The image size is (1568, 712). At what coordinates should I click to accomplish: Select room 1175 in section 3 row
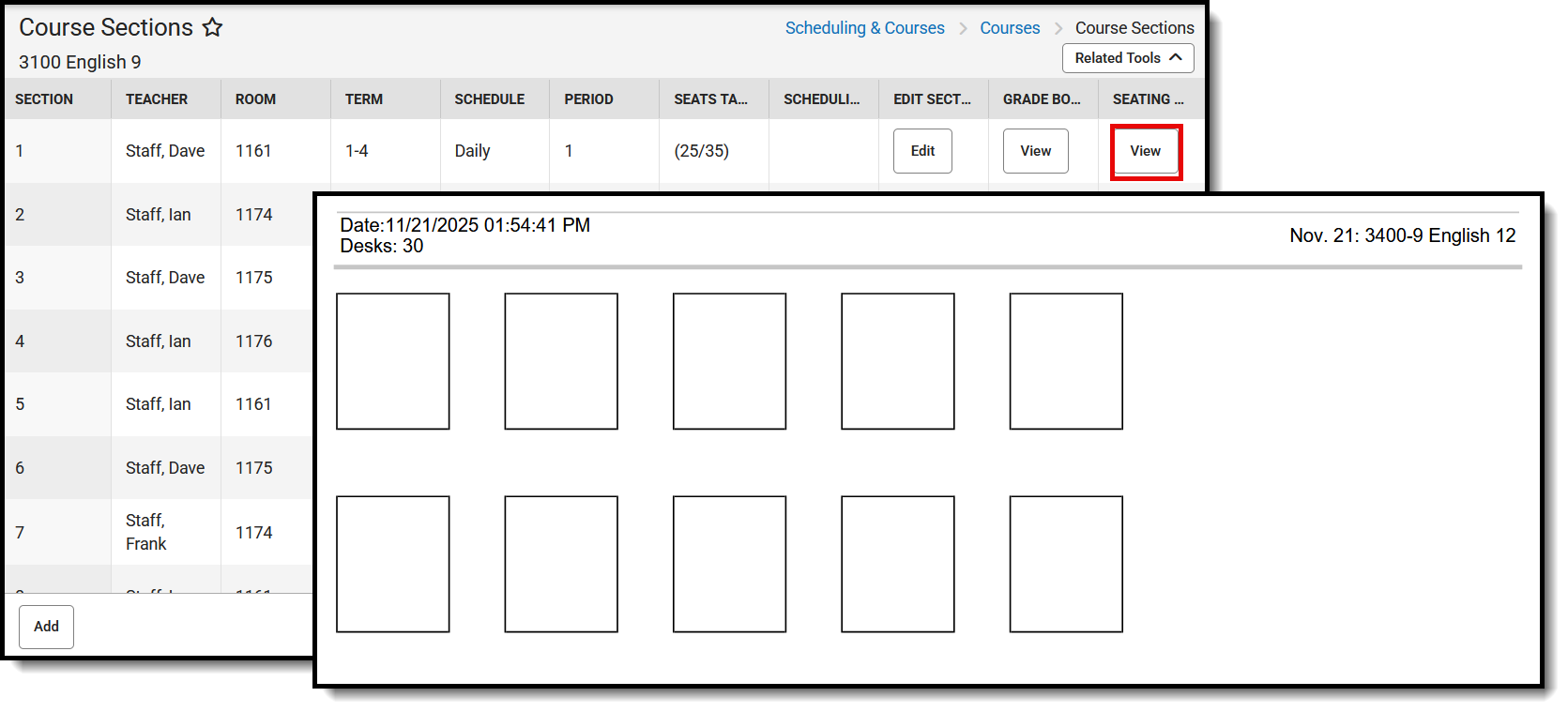(254, 278)
